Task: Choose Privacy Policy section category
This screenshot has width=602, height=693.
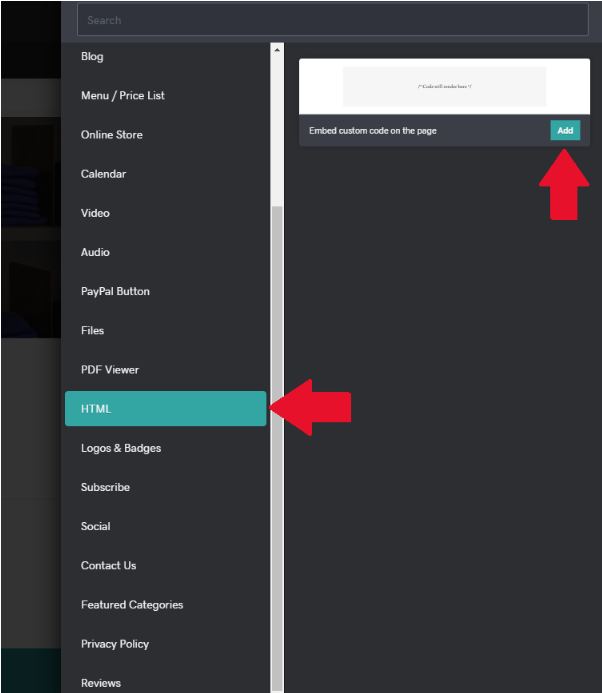Action: 114,644
